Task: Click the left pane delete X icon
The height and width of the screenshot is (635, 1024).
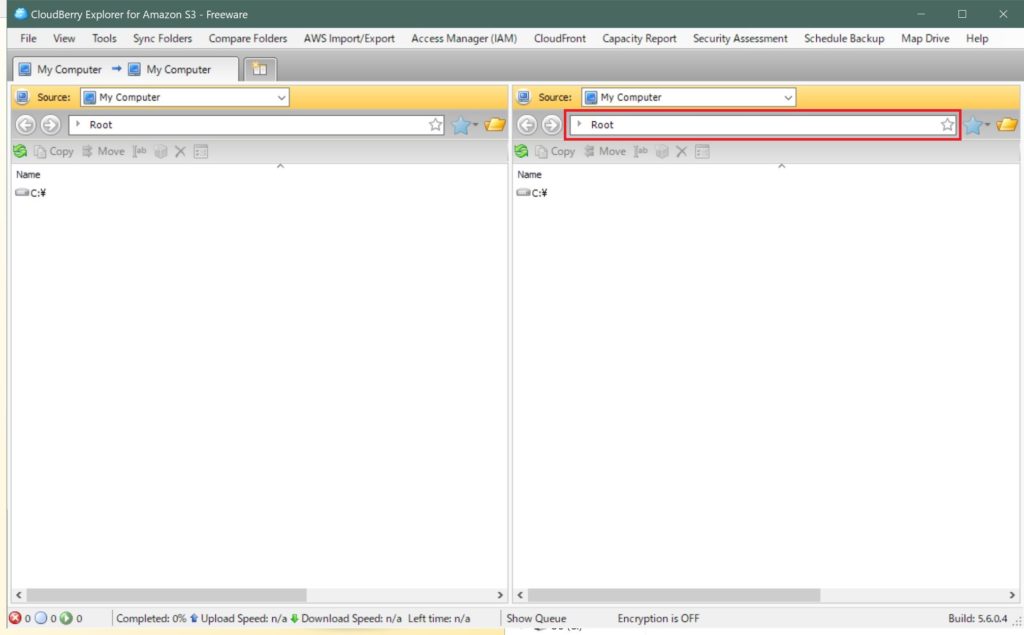Action: tap(180, 152)
